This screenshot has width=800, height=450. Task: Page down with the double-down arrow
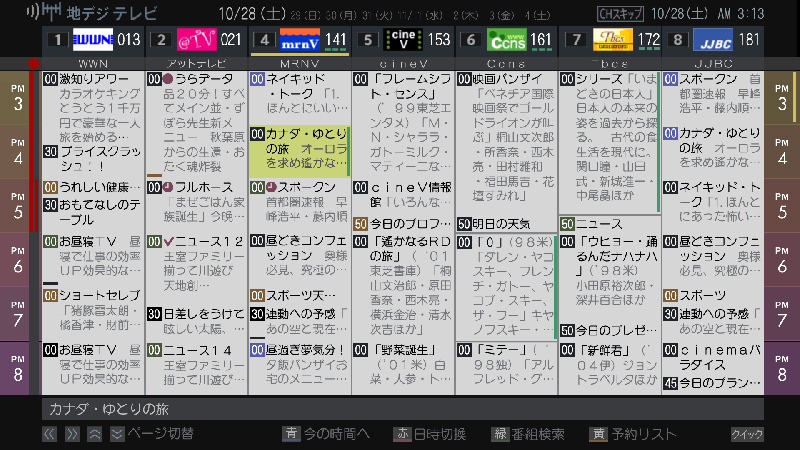point(117,434)
